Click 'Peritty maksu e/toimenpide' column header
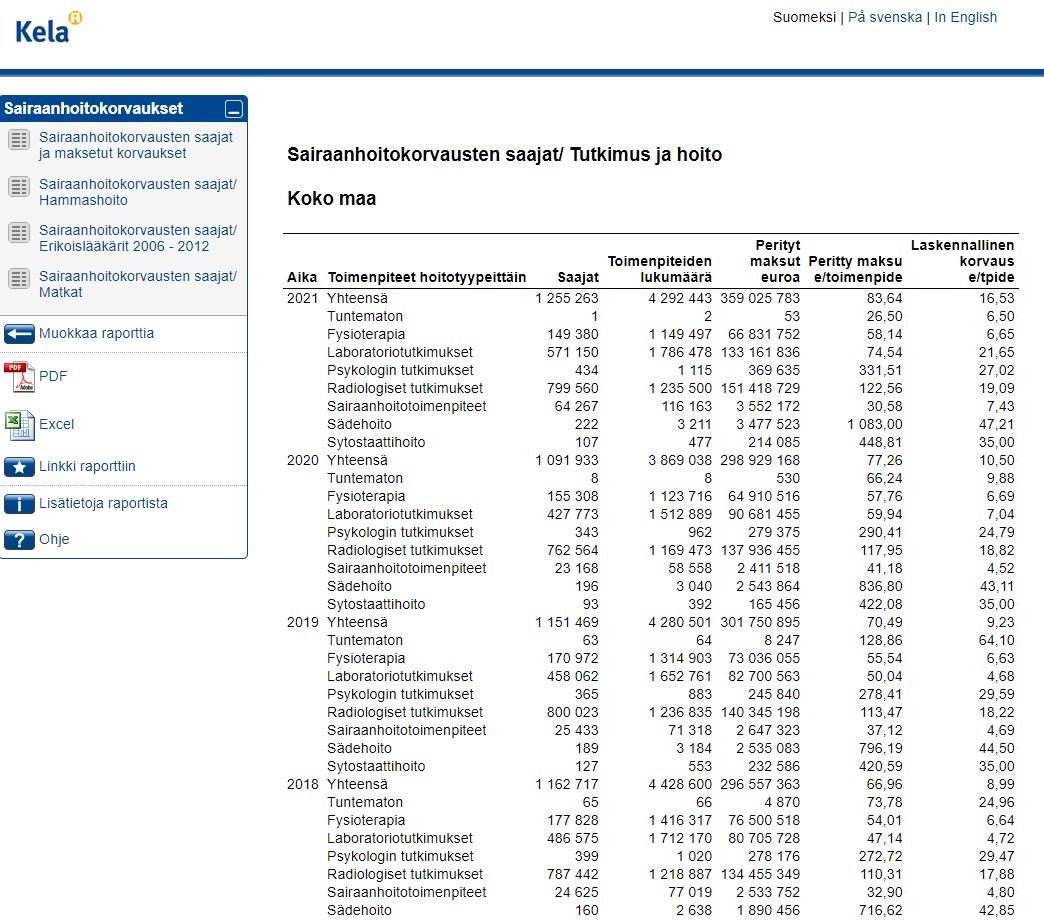Viewport: 1044px width, 920px height. [856, 270]
